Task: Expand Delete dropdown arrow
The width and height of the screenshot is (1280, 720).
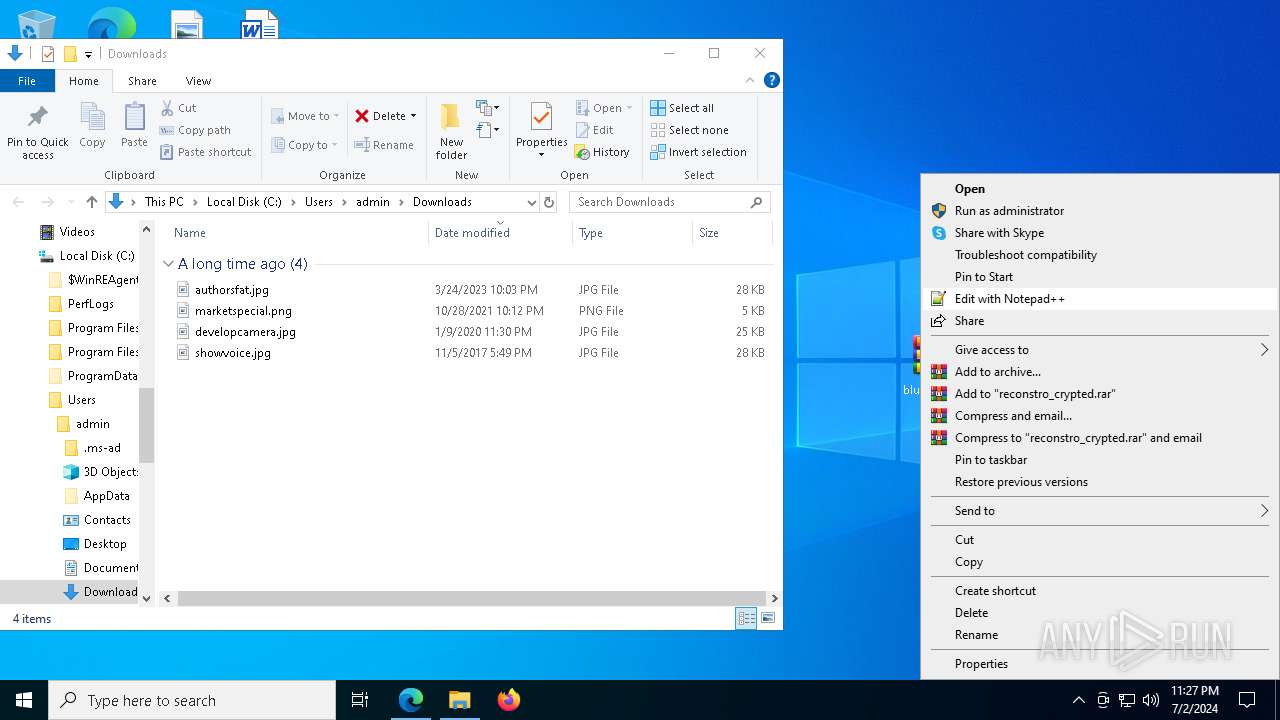Action: (x=414, y=116)
